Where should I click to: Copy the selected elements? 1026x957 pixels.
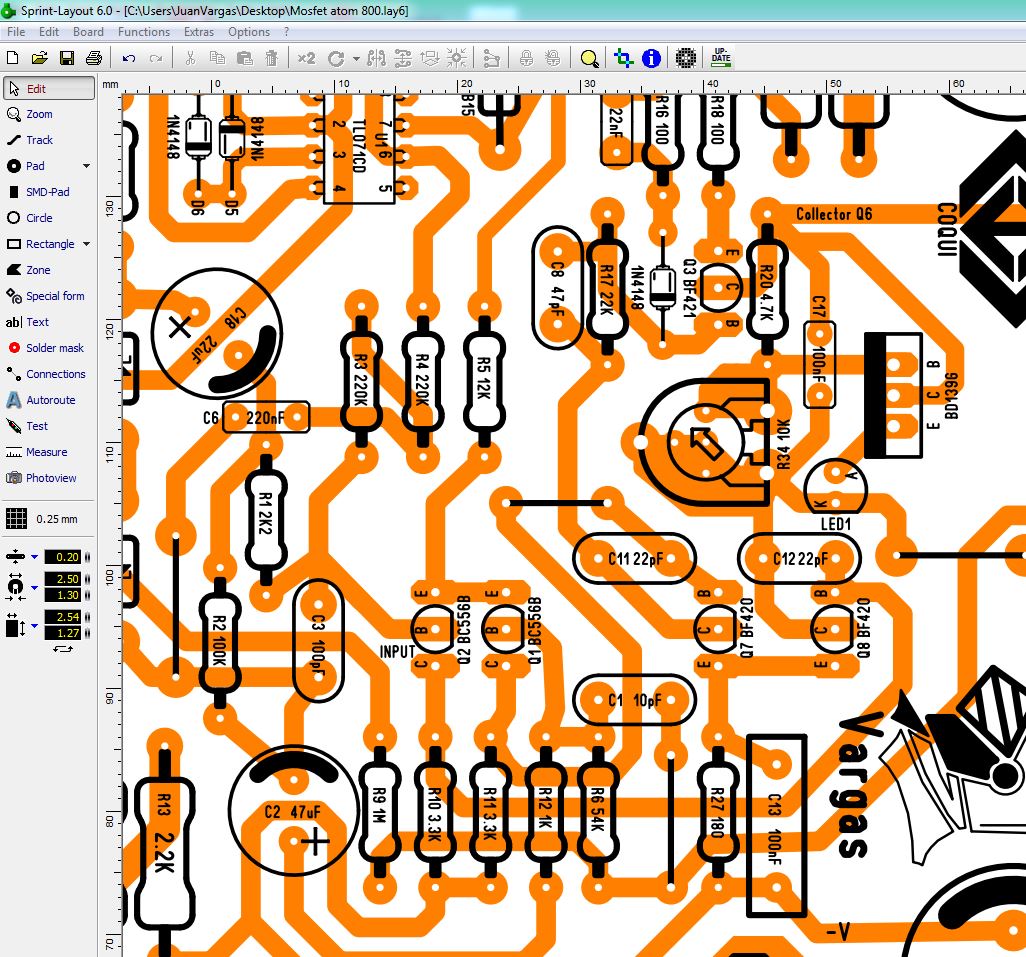pyautogui.click(x=217, y=58)
